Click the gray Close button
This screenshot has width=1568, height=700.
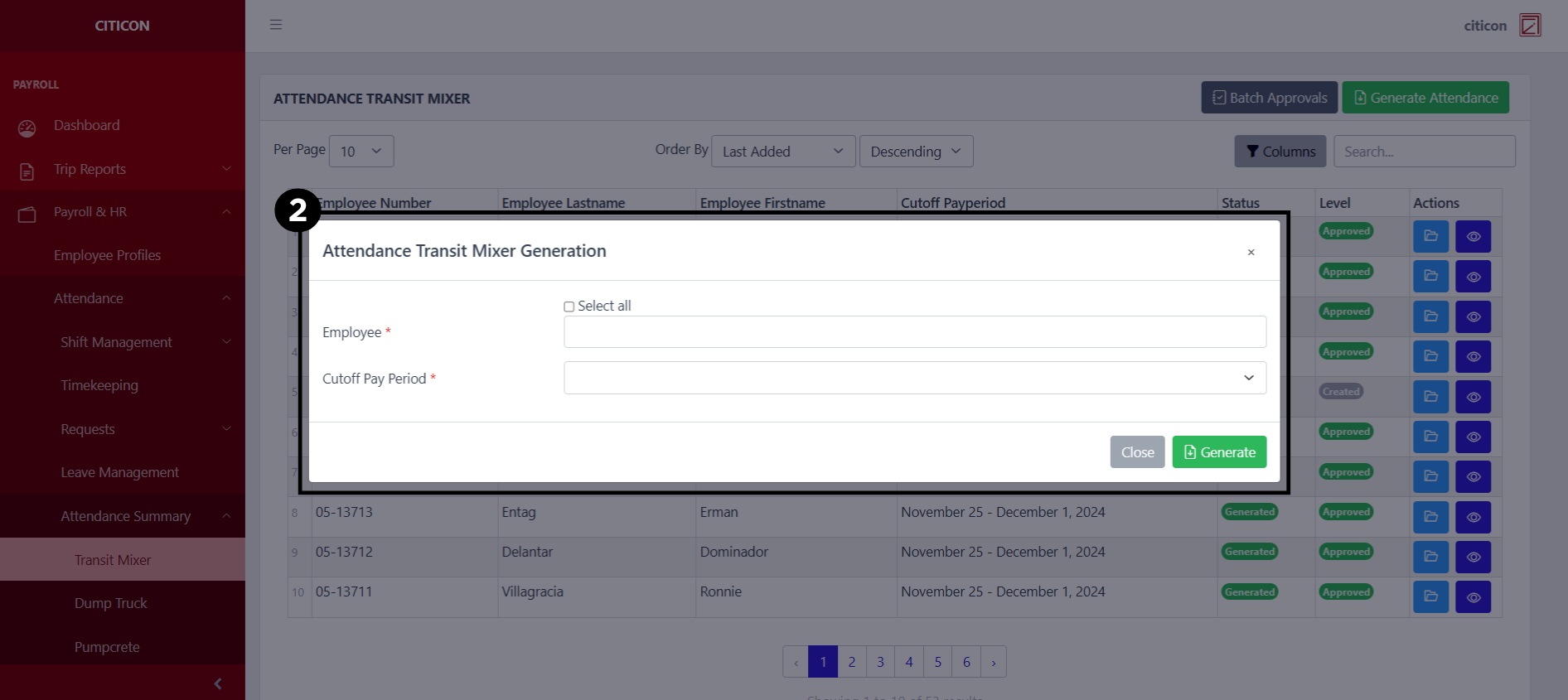click(x=1137, y=452)
